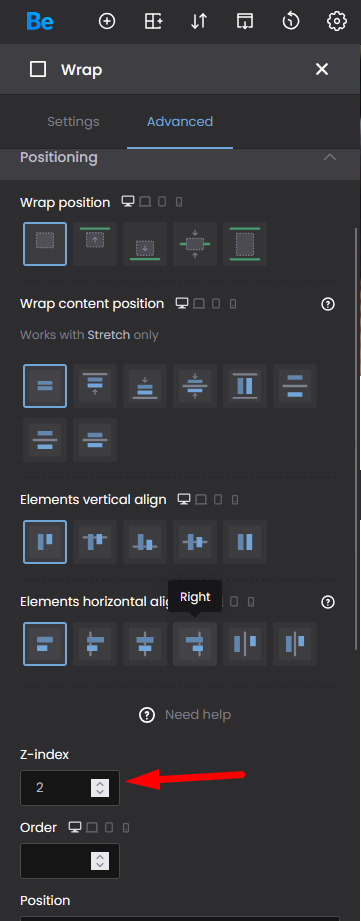Open help for Wrap content position
Screen dimensions: 361x921
[x=328, y=304]
